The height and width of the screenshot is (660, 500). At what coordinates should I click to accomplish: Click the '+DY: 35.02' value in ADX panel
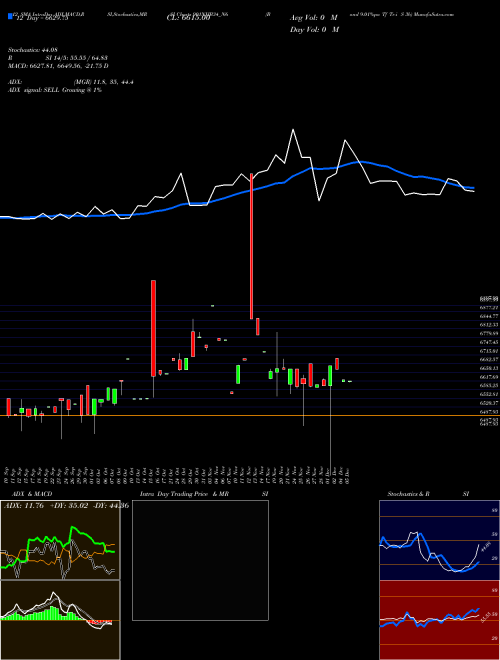click(x=69, y=506)
